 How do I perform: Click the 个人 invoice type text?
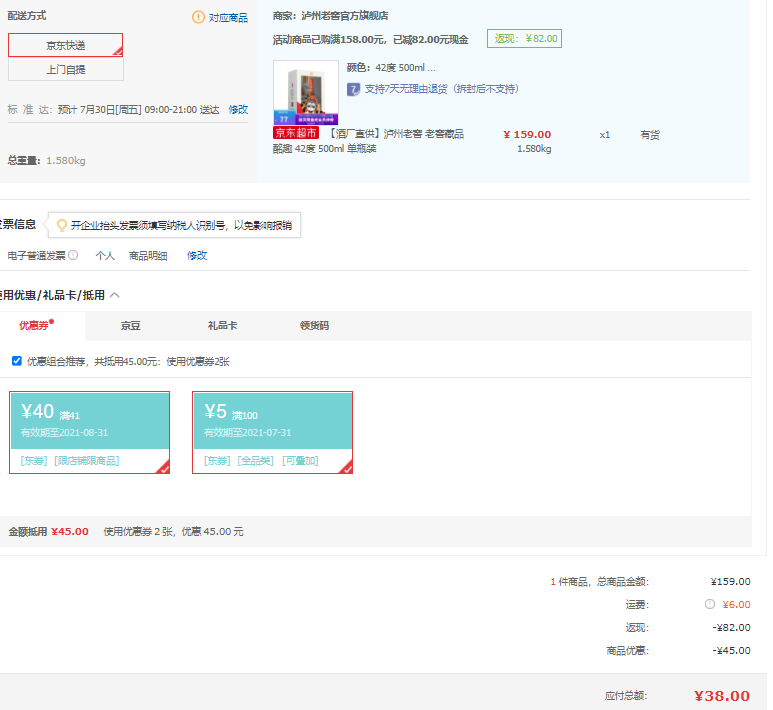coord(105,255)
